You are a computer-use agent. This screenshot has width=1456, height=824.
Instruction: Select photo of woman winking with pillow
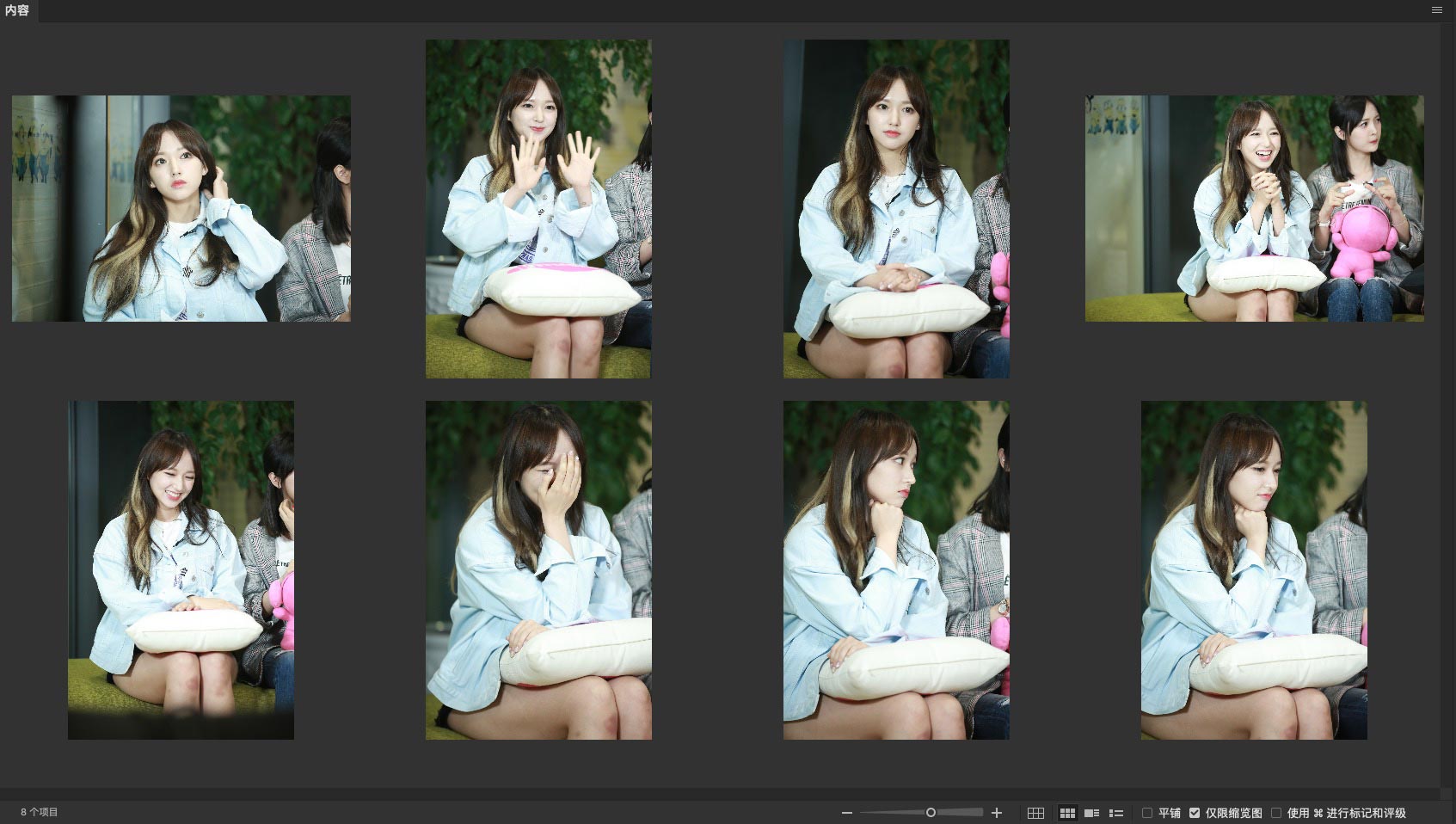click(181, 569)
